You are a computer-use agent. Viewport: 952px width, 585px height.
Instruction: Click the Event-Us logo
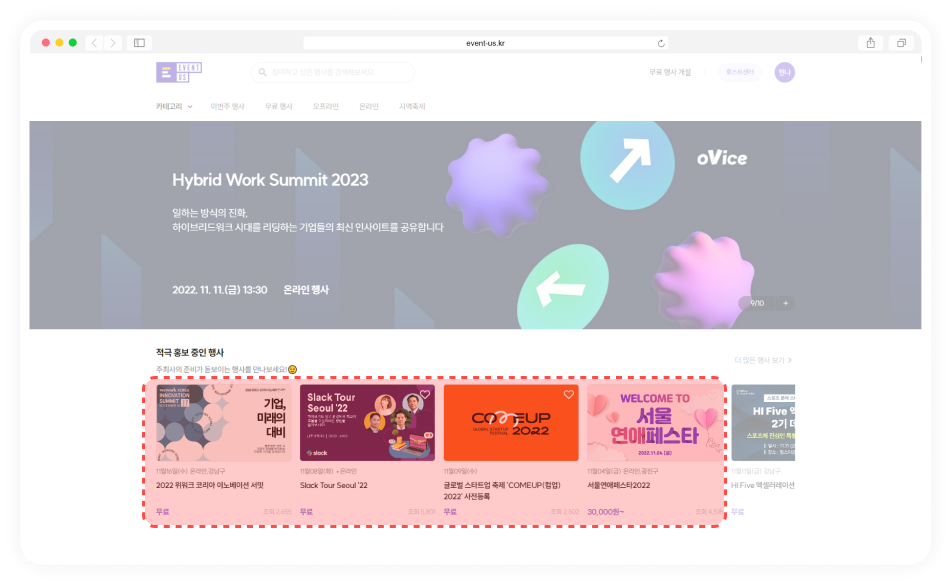pyautogui.click(x=178, y=72)
